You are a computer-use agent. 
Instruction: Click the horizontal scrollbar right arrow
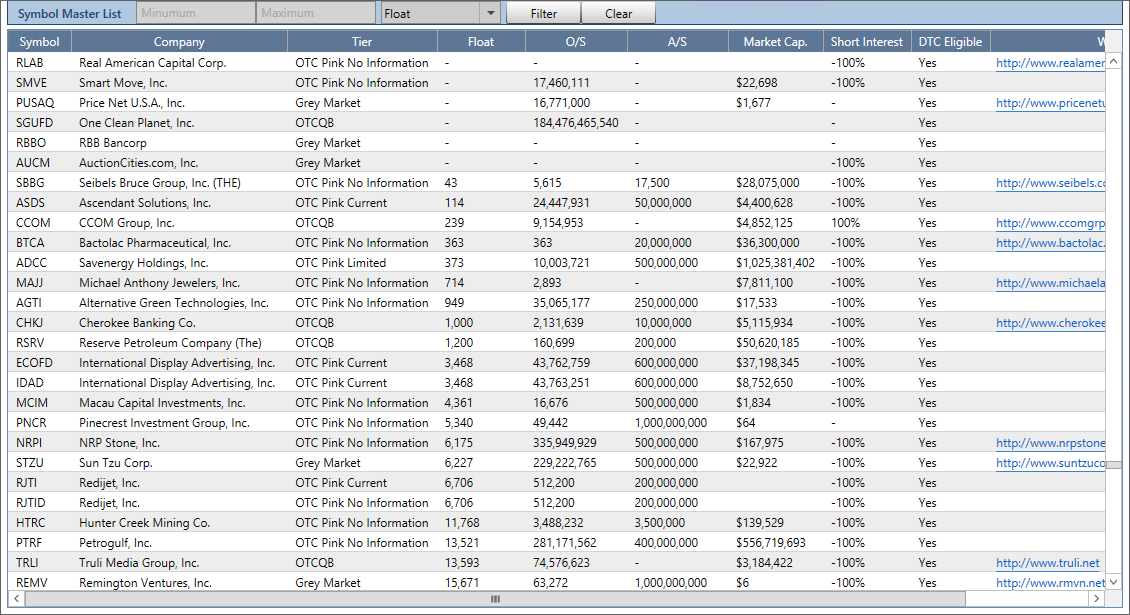click(x=1096, y=598)
